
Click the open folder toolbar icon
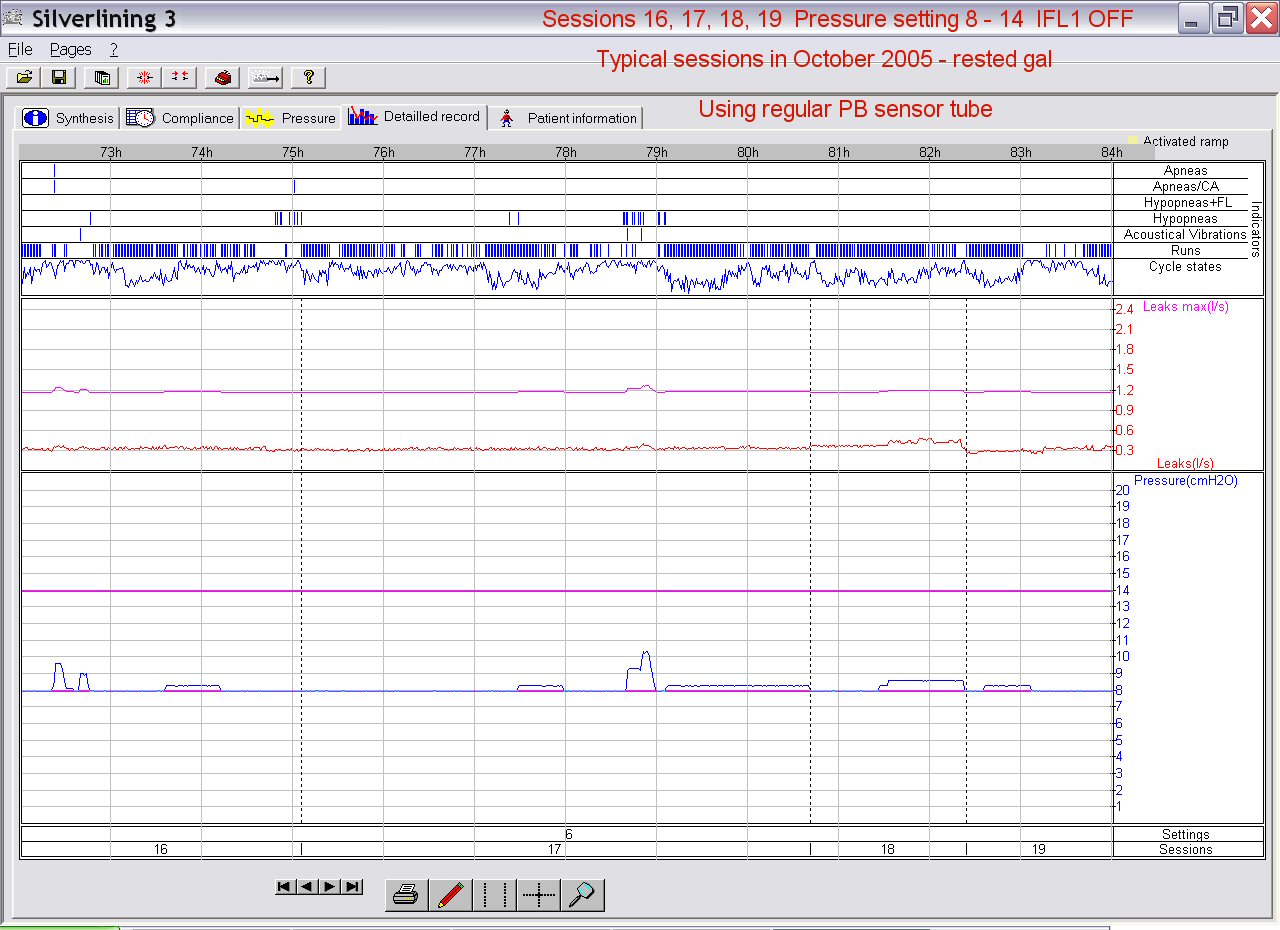24,77
